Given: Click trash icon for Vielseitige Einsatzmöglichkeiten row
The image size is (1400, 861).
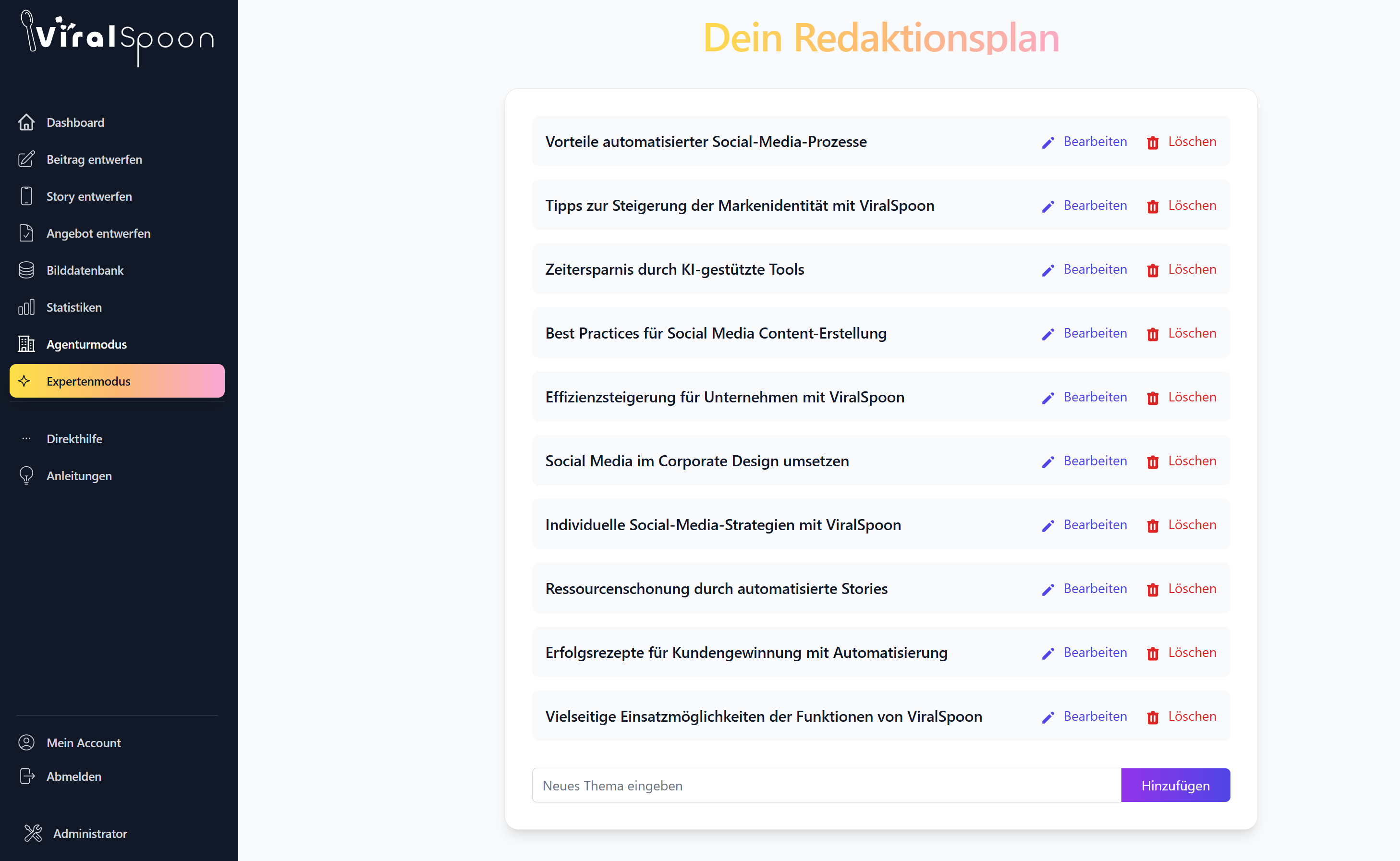Looking at the screenshot, I should tap(1153, 717).
